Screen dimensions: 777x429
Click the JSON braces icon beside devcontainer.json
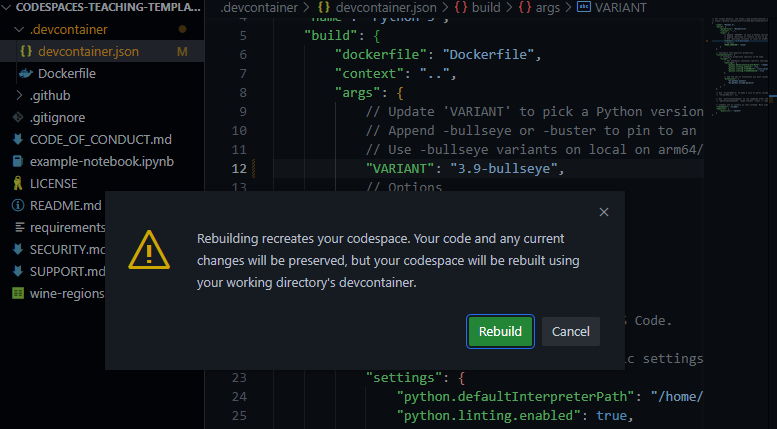click(26, 52)
